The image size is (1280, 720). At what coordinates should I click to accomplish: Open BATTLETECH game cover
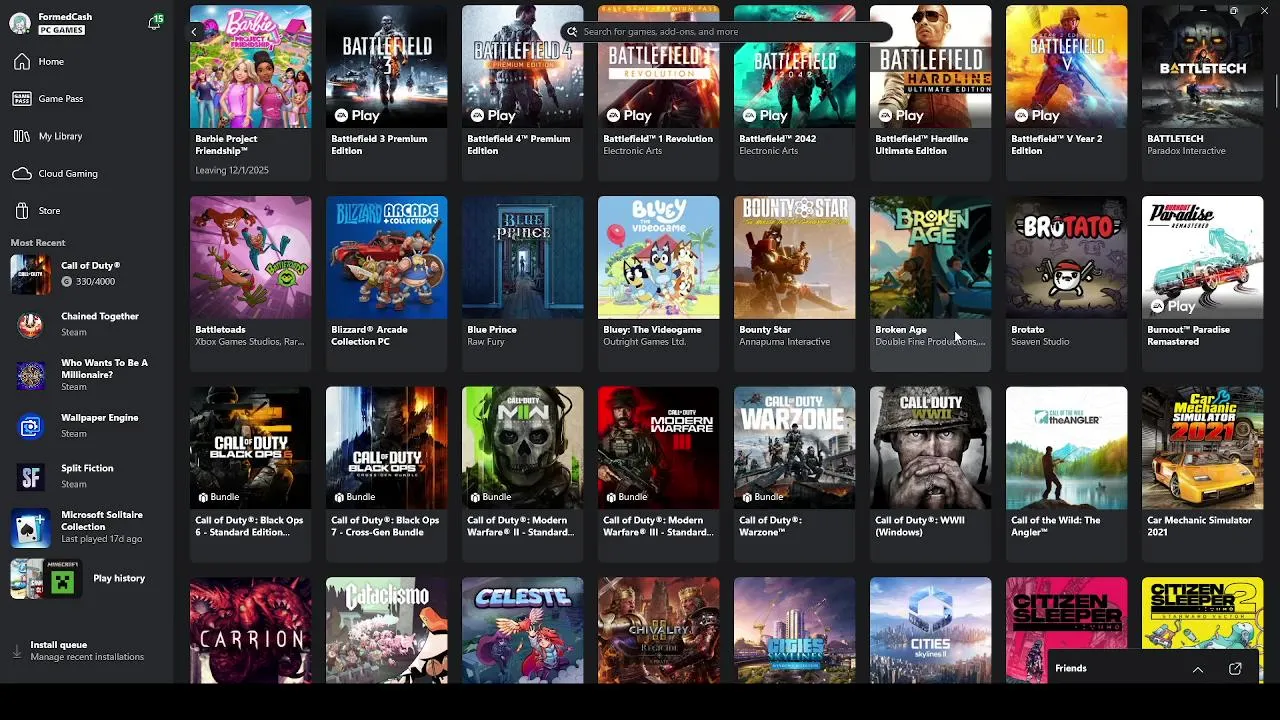pos(1202,66)
